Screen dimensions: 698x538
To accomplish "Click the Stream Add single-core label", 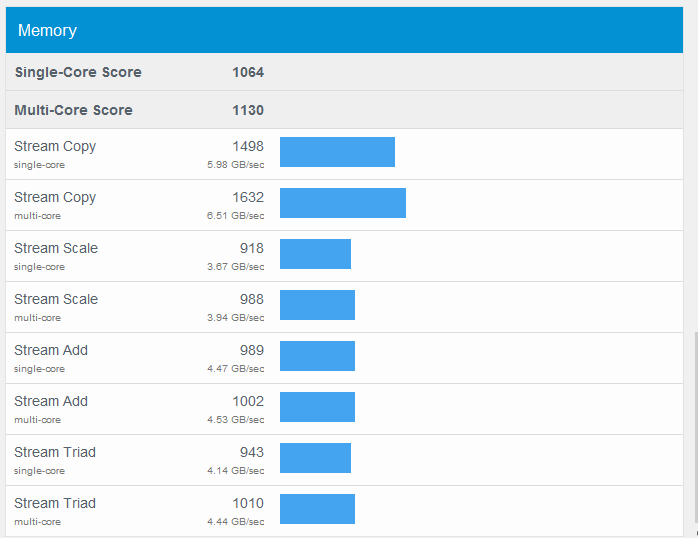I will point(51,350).
